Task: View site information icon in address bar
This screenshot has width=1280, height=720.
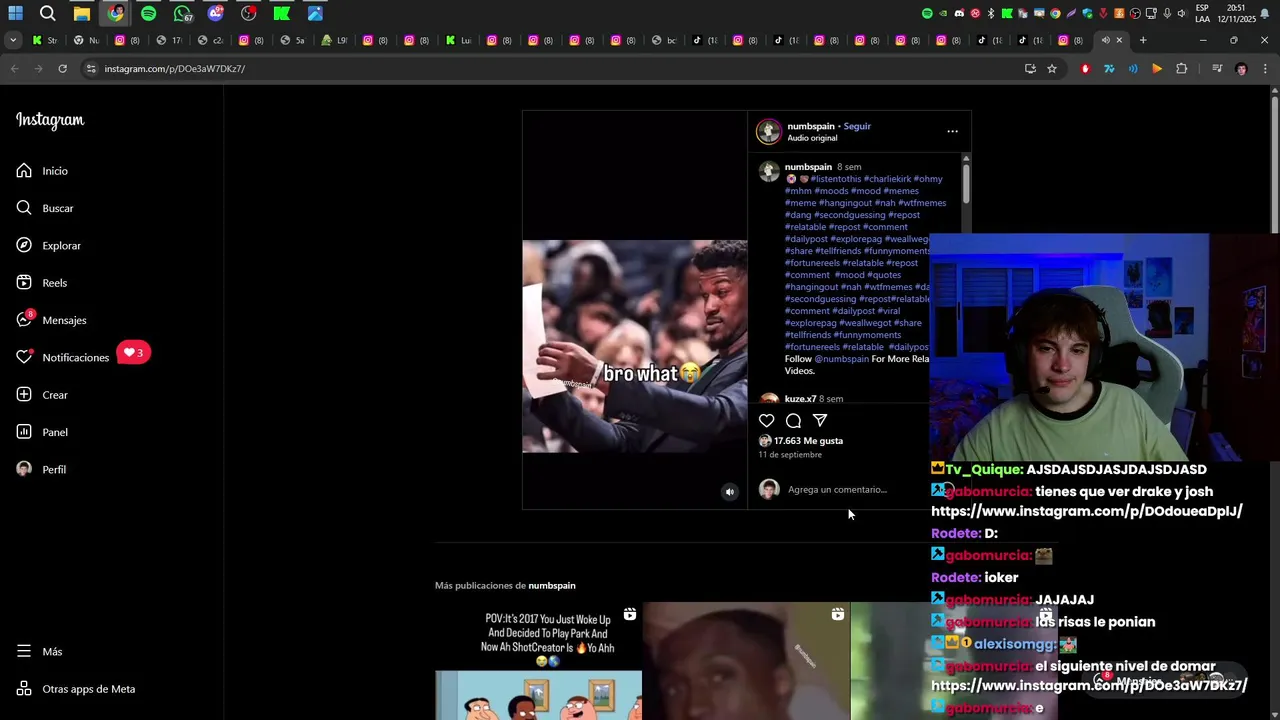Action: (91, 69)
